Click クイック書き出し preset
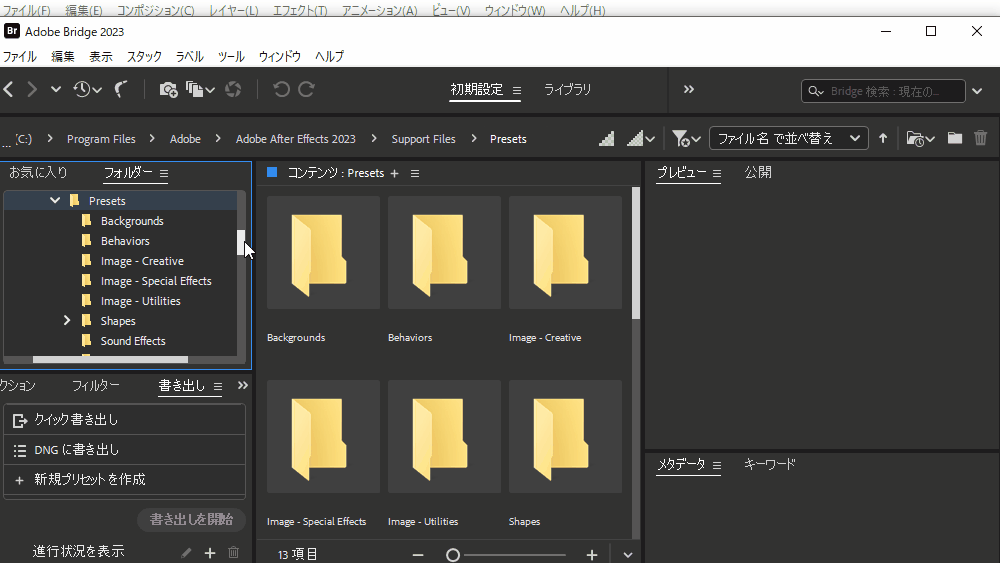 click(124, 420)
